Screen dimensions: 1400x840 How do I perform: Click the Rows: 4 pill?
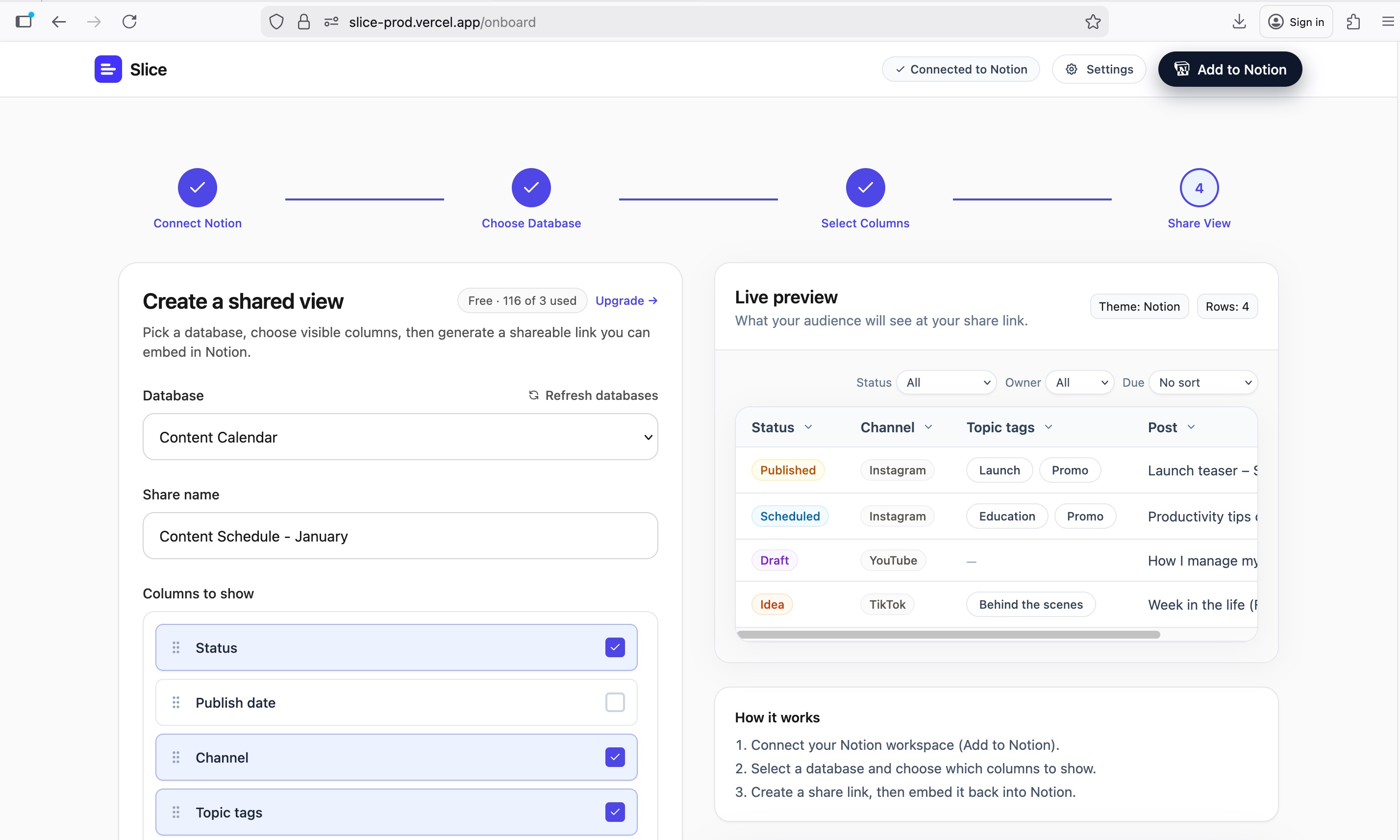click(x=1227, y=306)
